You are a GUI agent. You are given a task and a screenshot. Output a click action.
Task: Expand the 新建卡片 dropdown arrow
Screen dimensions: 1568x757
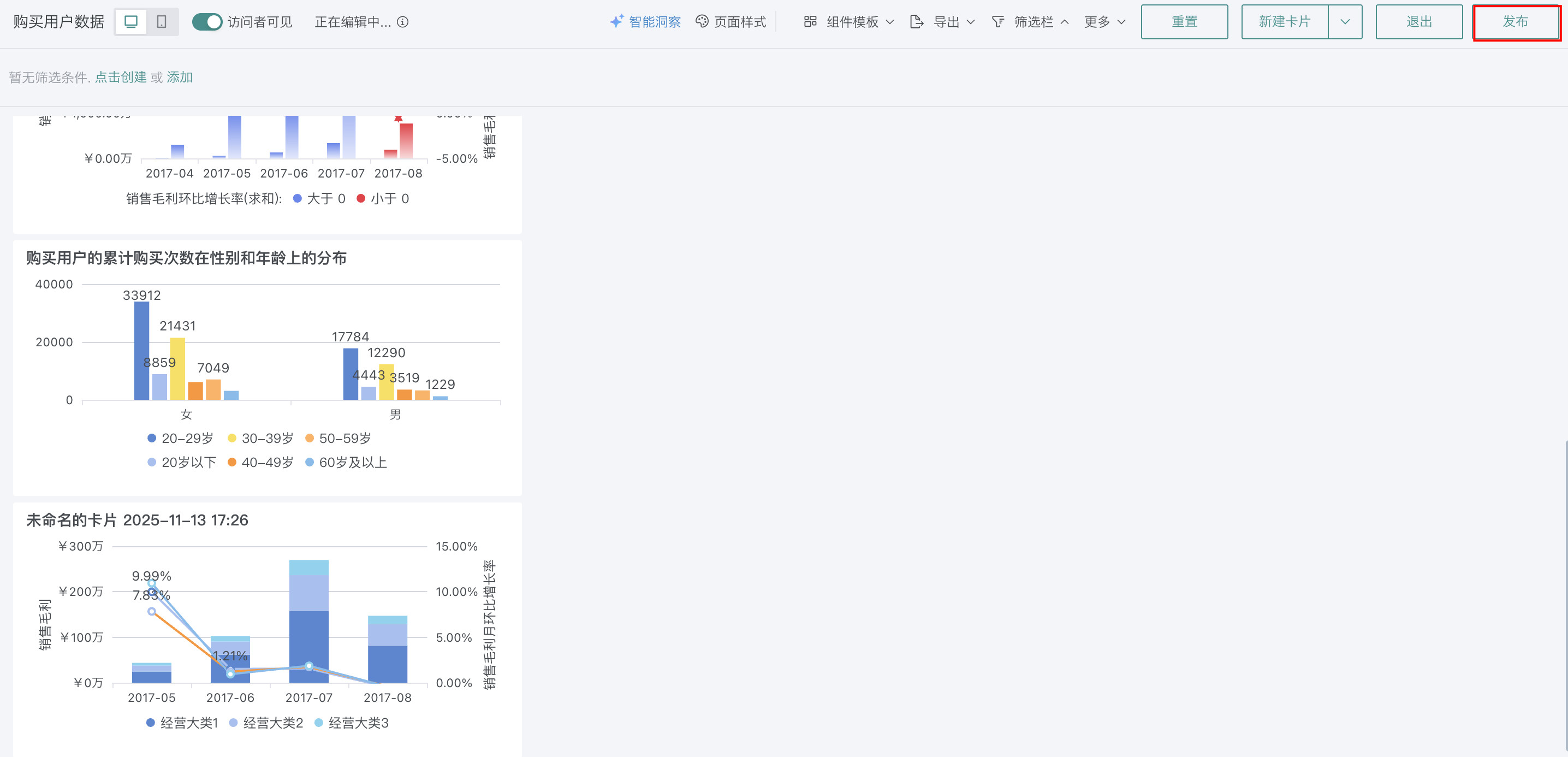coord(1345,22)
